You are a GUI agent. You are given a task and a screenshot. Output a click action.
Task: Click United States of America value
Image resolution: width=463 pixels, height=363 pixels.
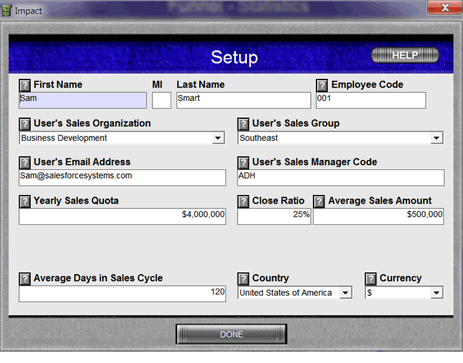286,293
